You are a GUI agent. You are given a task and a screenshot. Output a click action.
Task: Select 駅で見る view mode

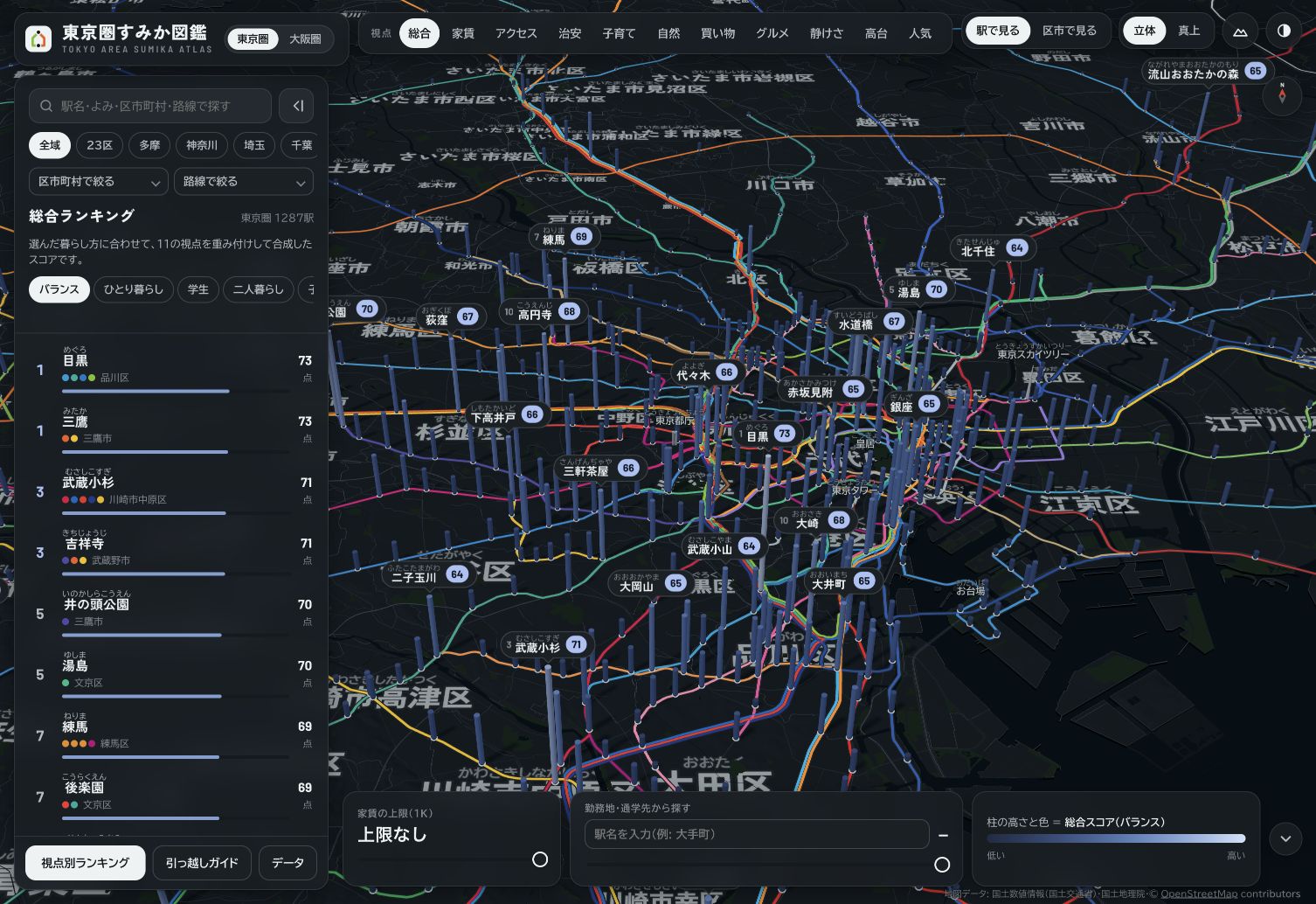point(998,31)
